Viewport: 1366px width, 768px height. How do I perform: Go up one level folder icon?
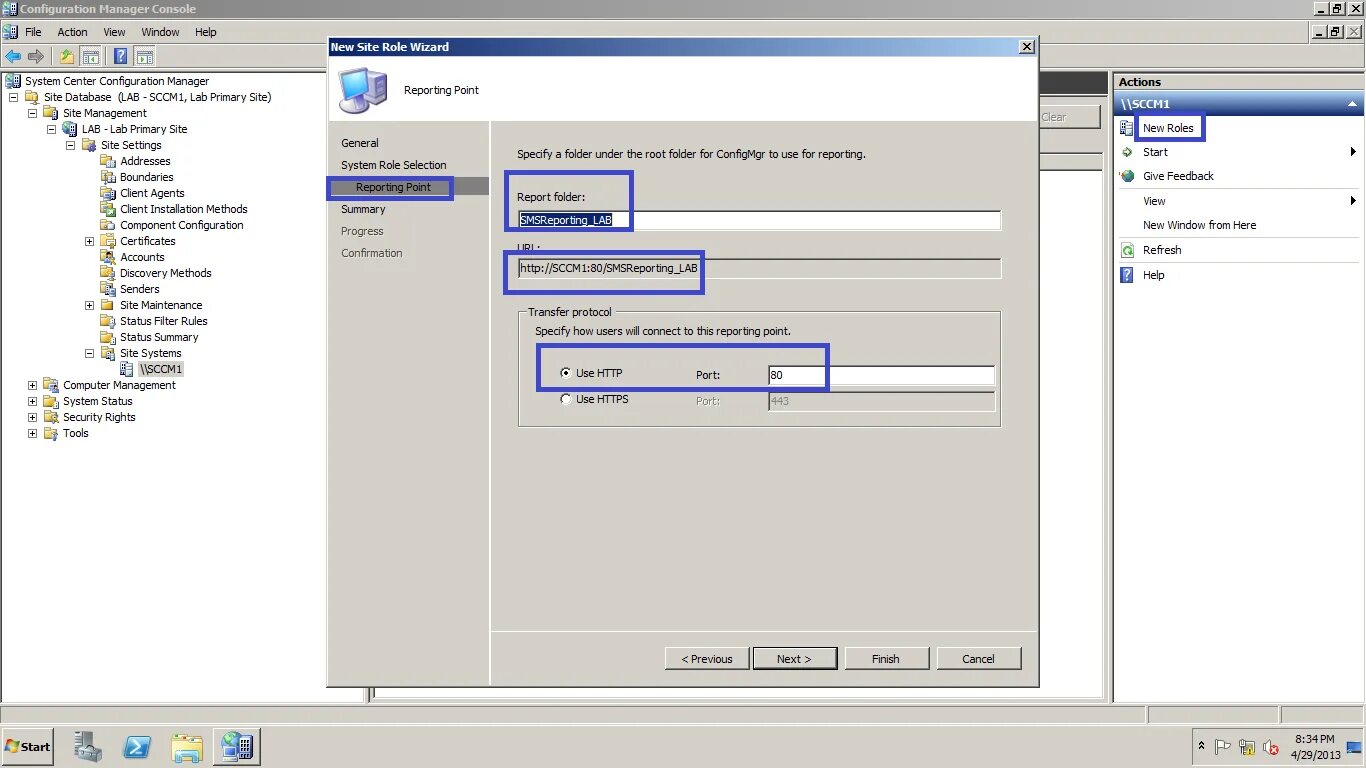coord(67,56)
